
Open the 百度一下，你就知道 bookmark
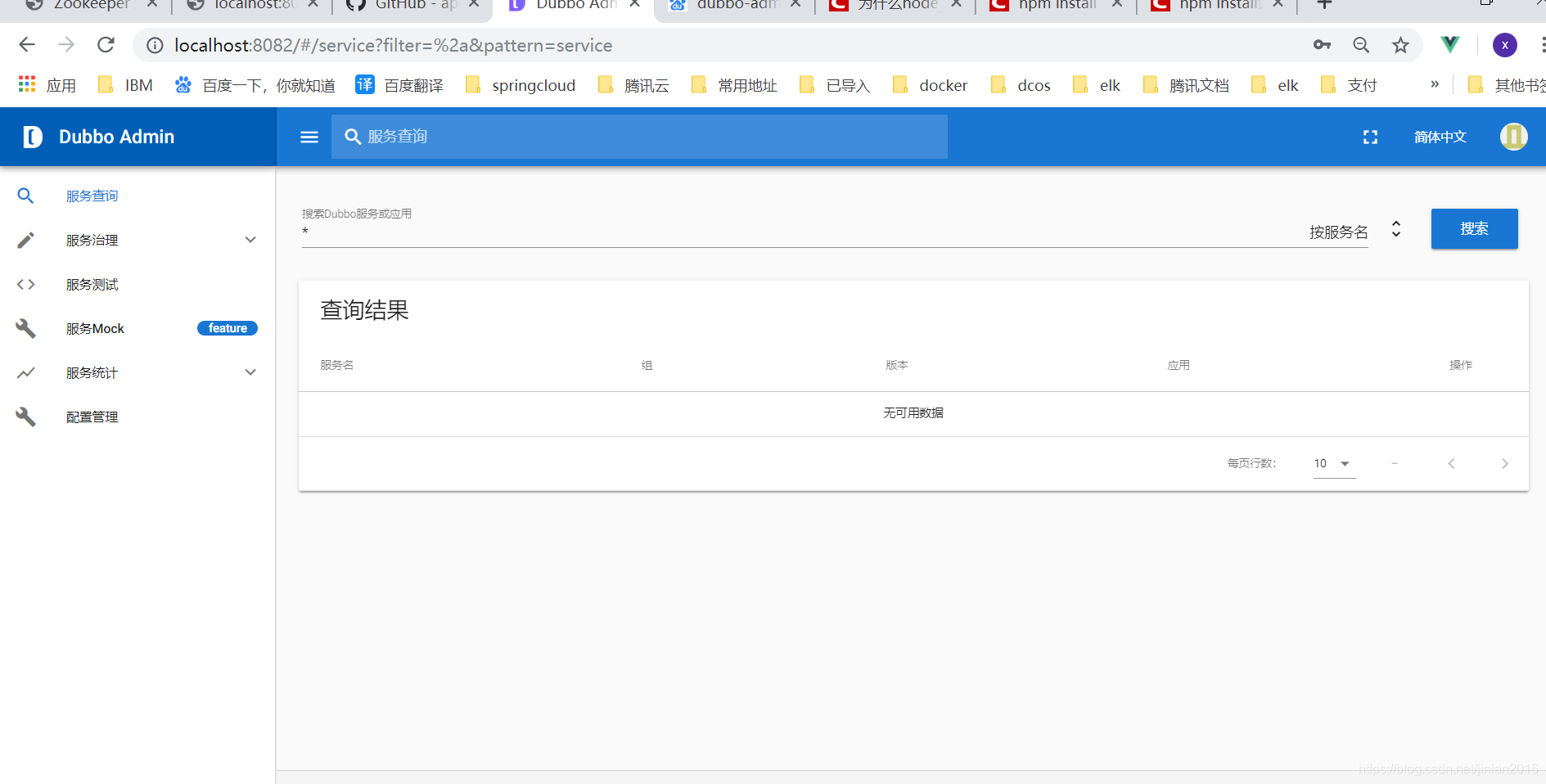coord(255,85)
